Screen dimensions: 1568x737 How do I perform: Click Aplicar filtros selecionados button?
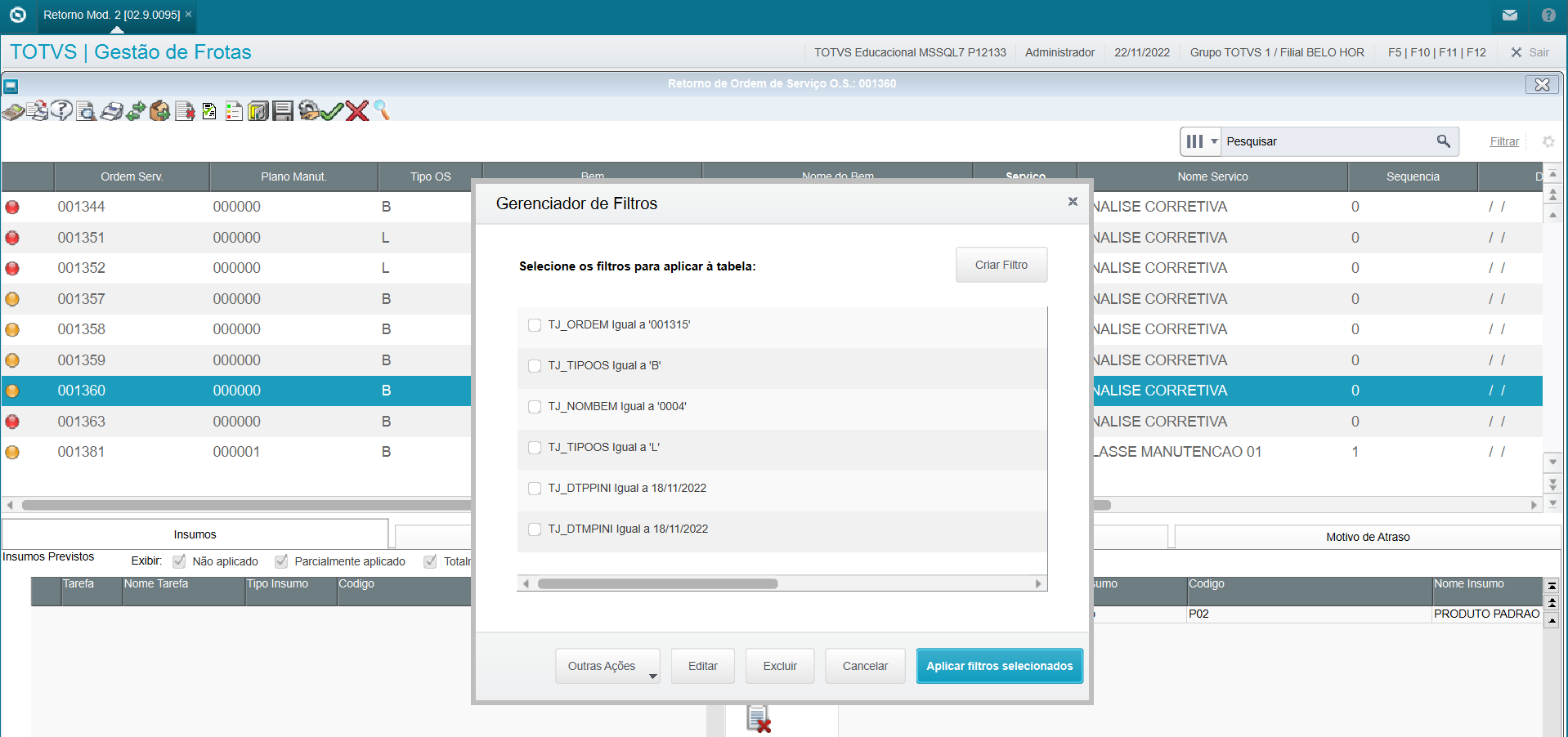(x=999, y=666)
